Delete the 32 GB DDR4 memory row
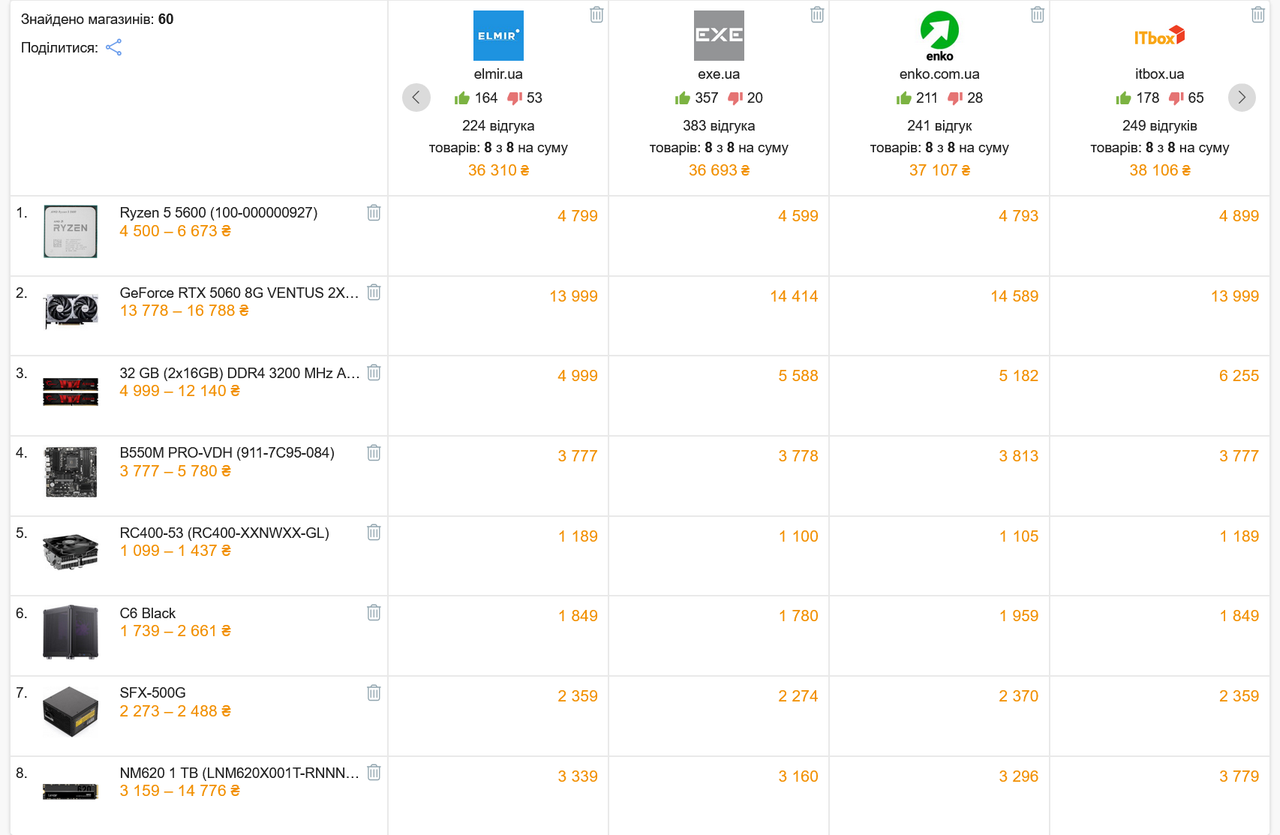 click(x=374, y=372)
